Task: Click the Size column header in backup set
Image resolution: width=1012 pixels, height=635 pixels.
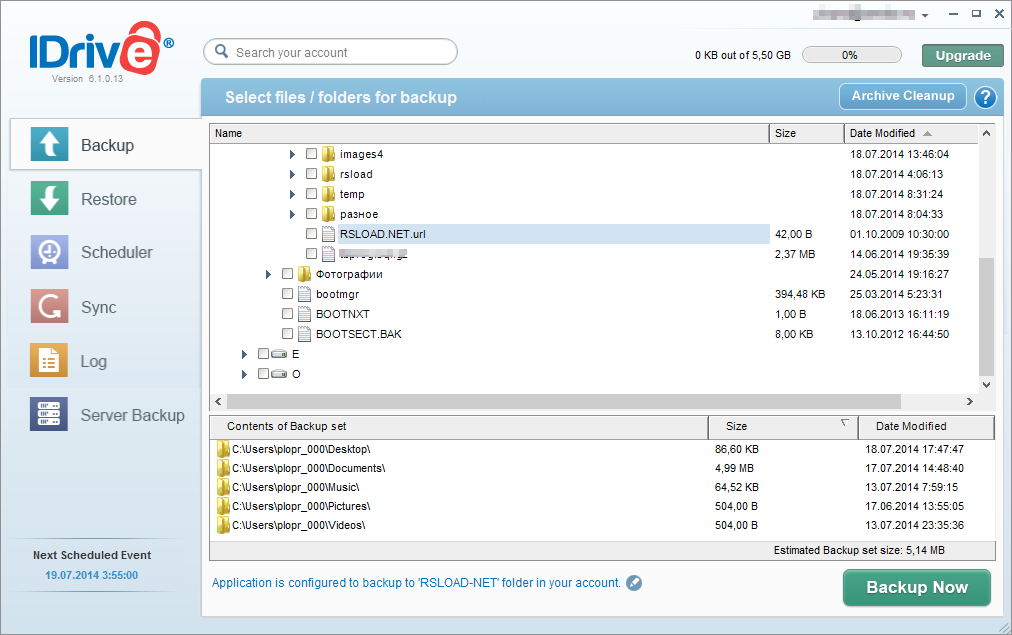Action: click(782, 427)
